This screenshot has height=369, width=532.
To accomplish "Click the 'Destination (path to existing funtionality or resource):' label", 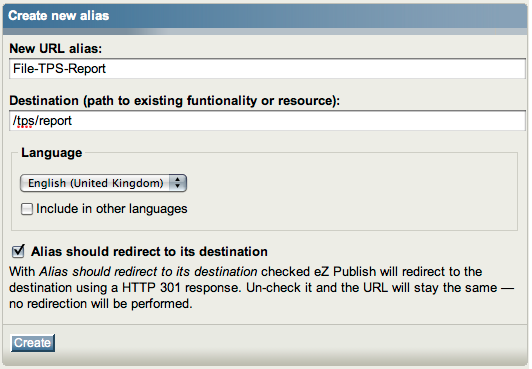I will (x=174, y=101).
